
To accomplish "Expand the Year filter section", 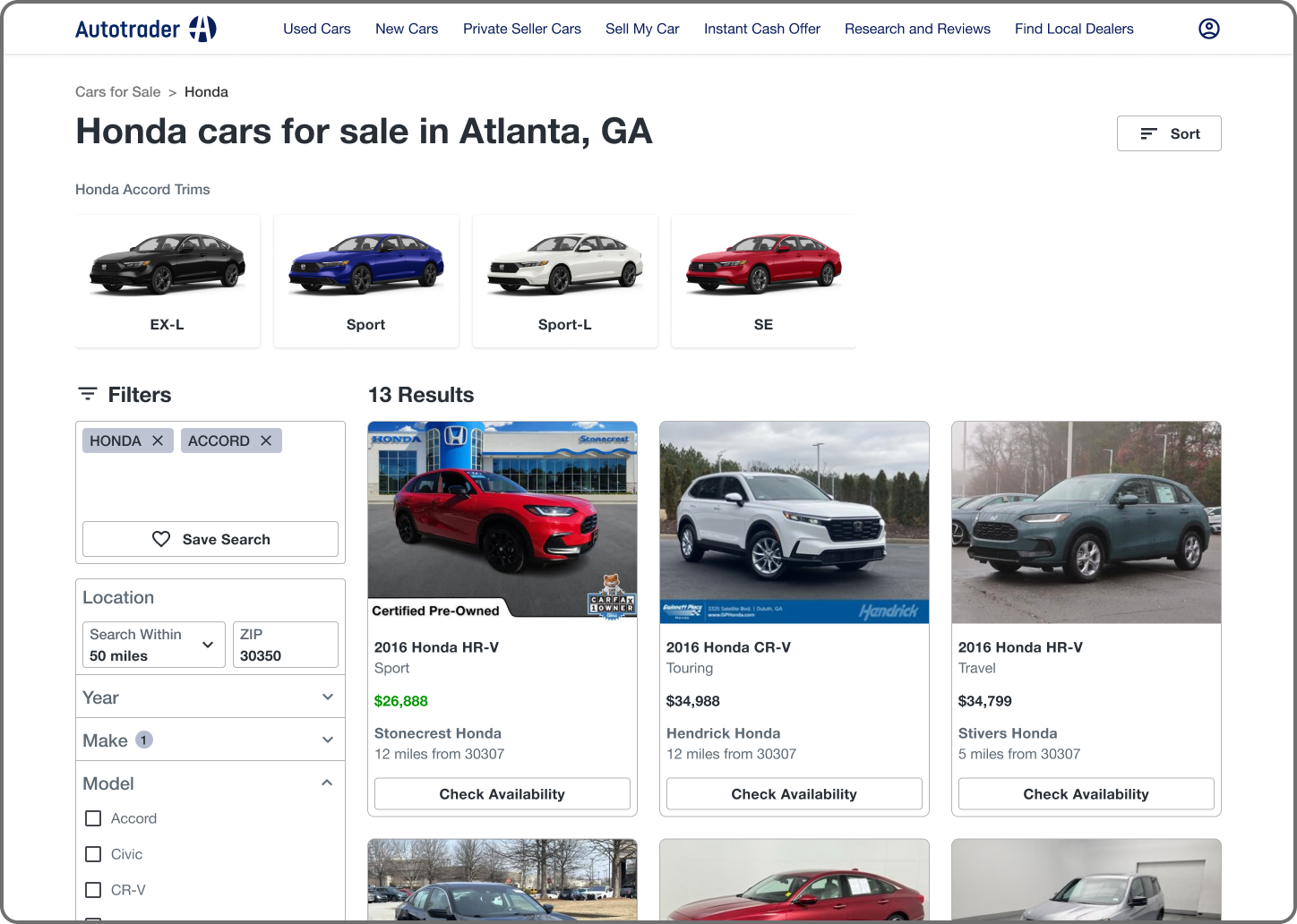I will tap(327, 697).
